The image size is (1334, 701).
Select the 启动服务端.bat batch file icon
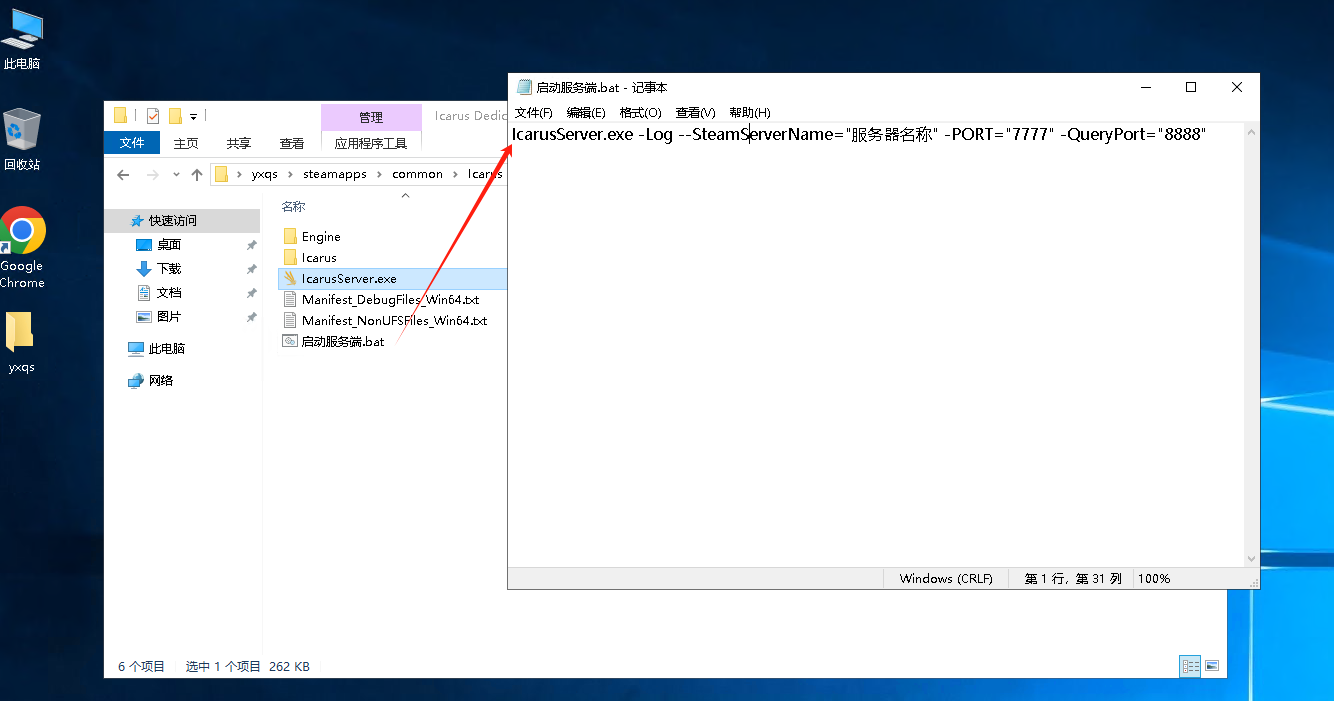290,341
